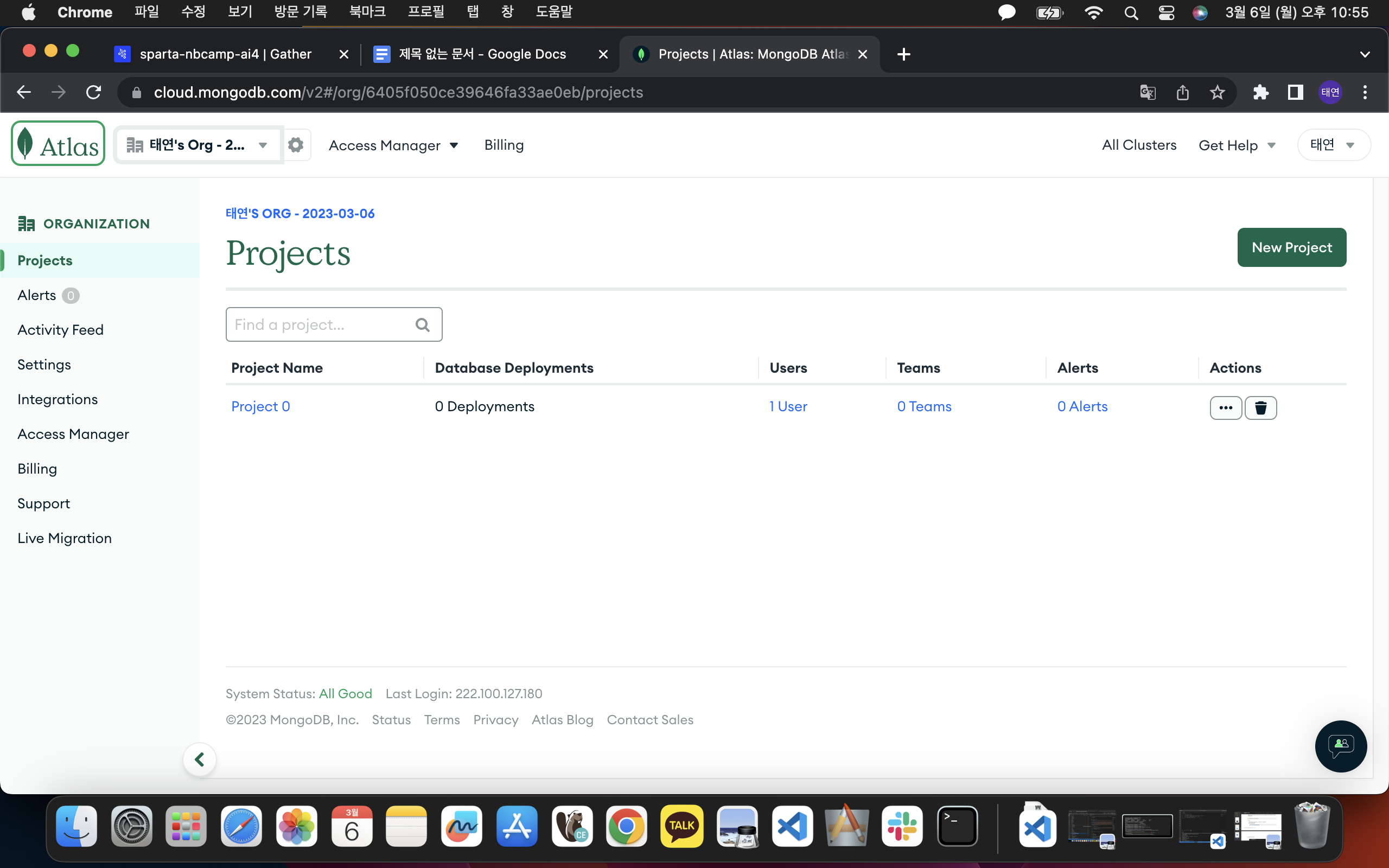The image size is (1389, 868).
Task: Bookmark this page with star icon
Action: [x=1218, y=92]
